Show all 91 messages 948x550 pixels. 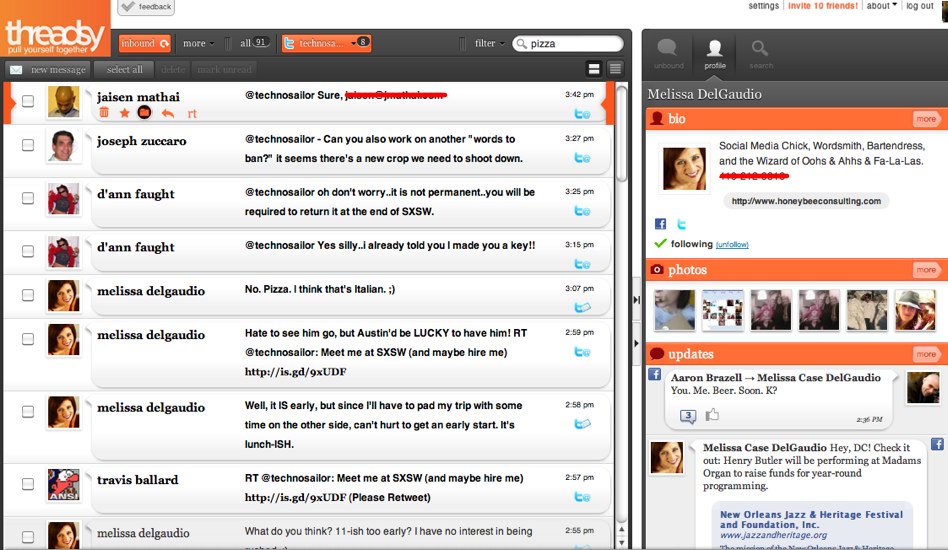pos(254,43)
